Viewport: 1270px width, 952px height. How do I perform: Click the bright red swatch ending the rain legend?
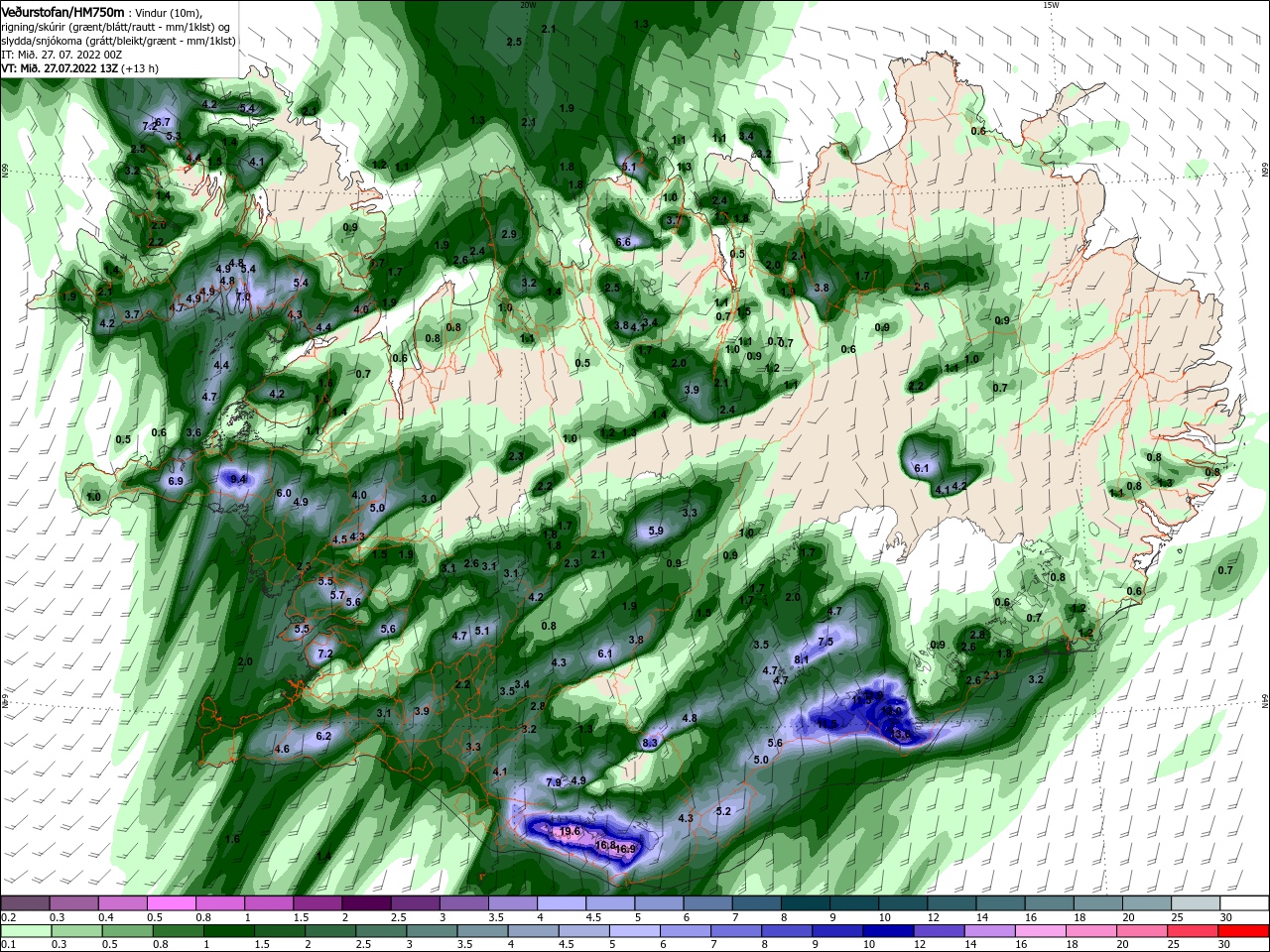pos(1245,931)
